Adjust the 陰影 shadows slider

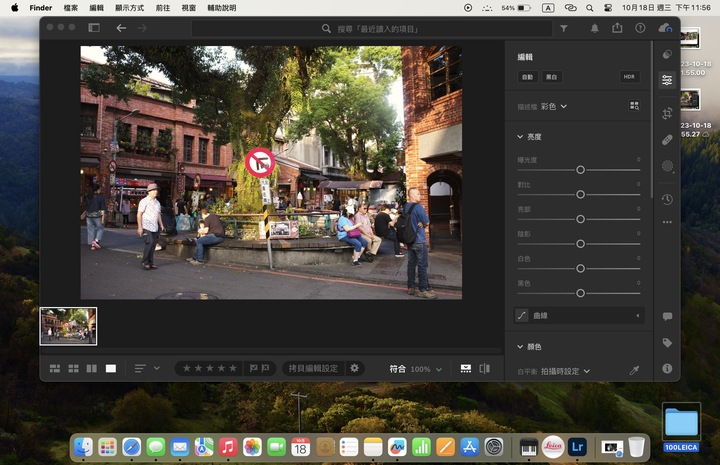[580, 244]
